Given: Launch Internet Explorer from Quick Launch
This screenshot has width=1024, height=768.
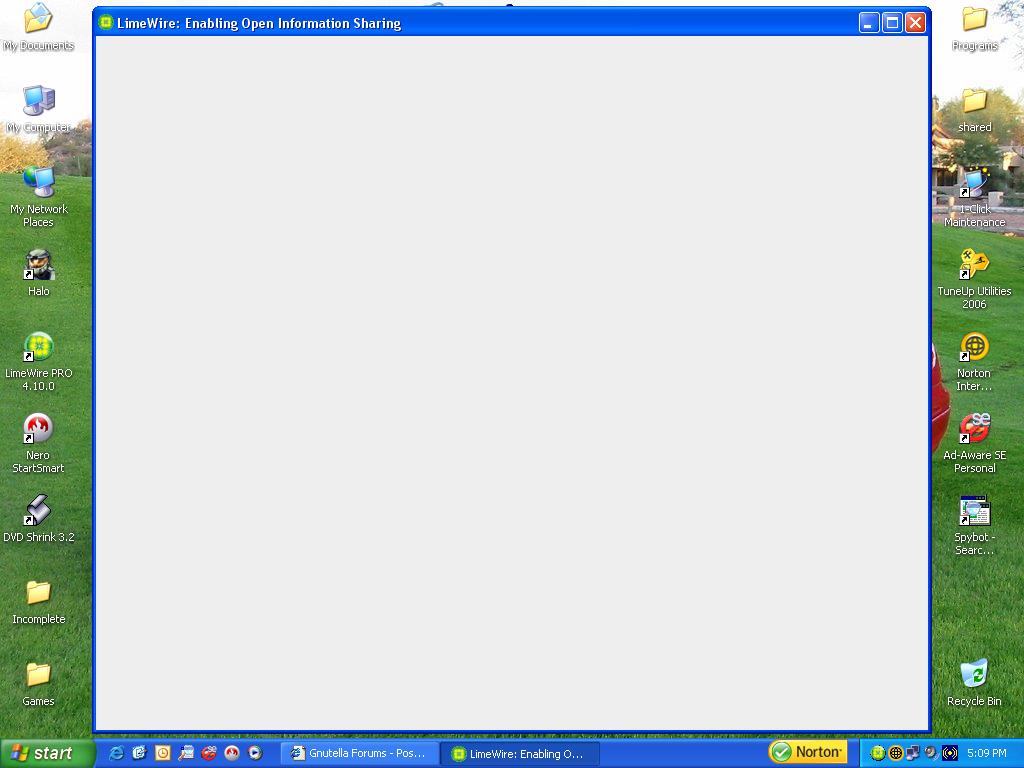Looking at the screenshot, I should click(116, 753).
